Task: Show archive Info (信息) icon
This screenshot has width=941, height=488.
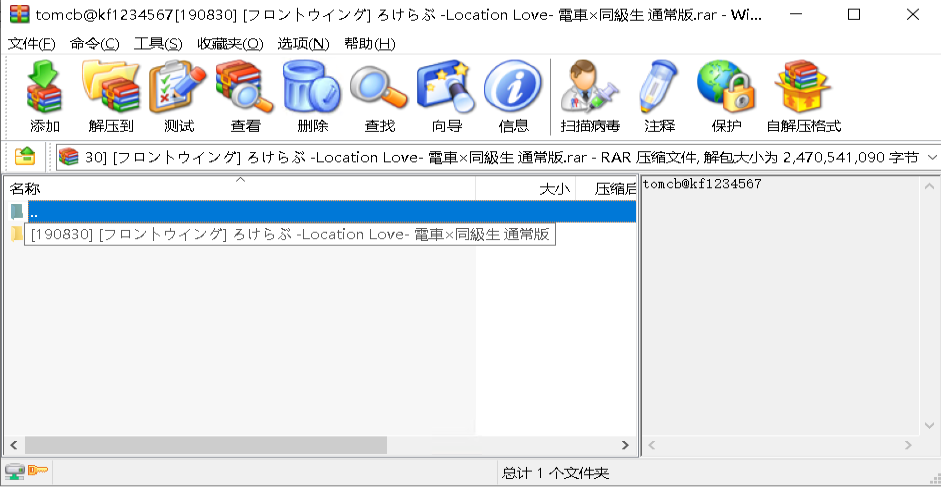Action: pos(513,97)
